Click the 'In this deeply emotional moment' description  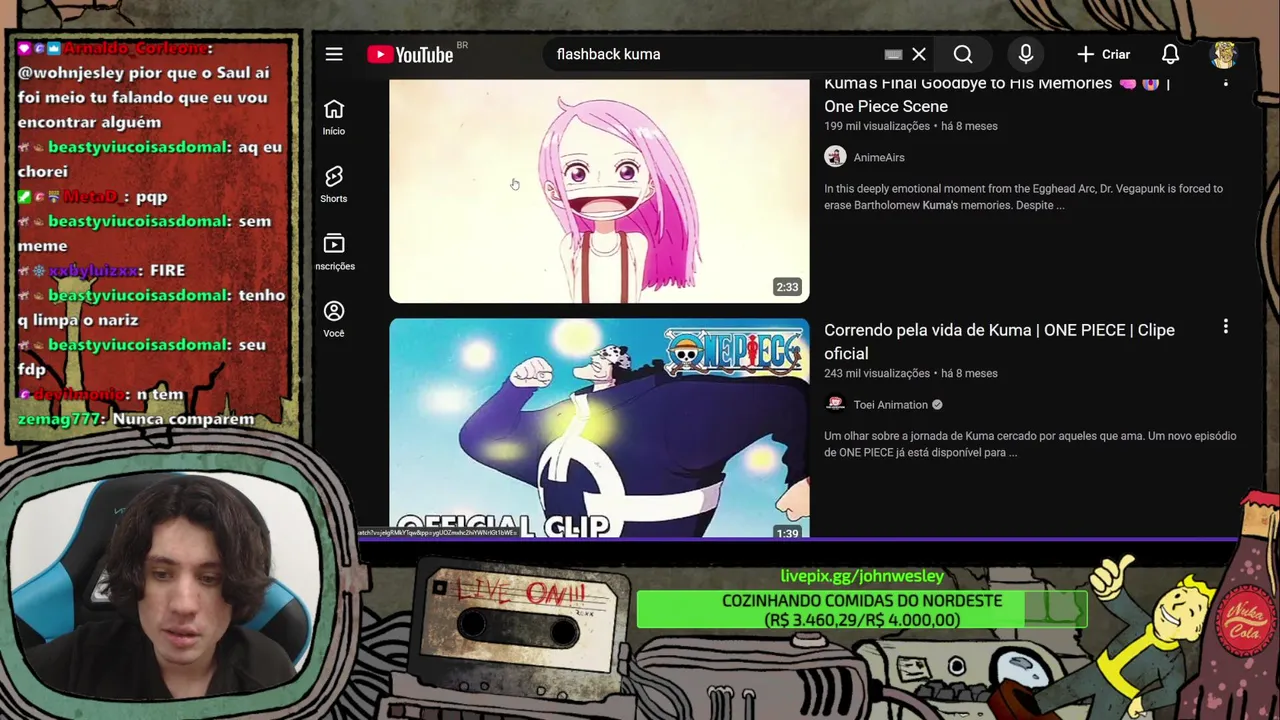(x=1023, y=196)
